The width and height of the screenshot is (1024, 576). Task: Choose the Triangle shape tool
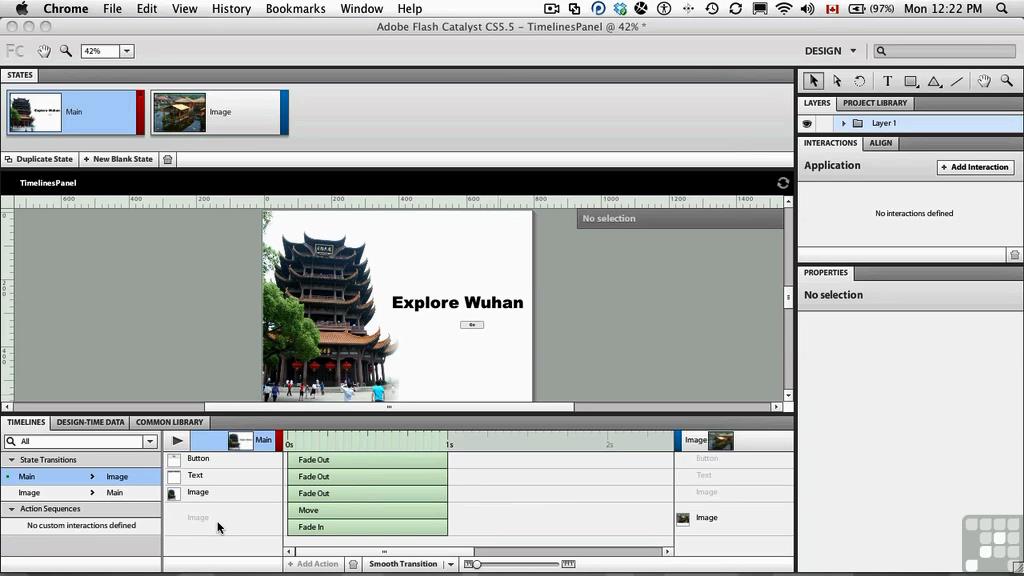click(x=935, y=82)
